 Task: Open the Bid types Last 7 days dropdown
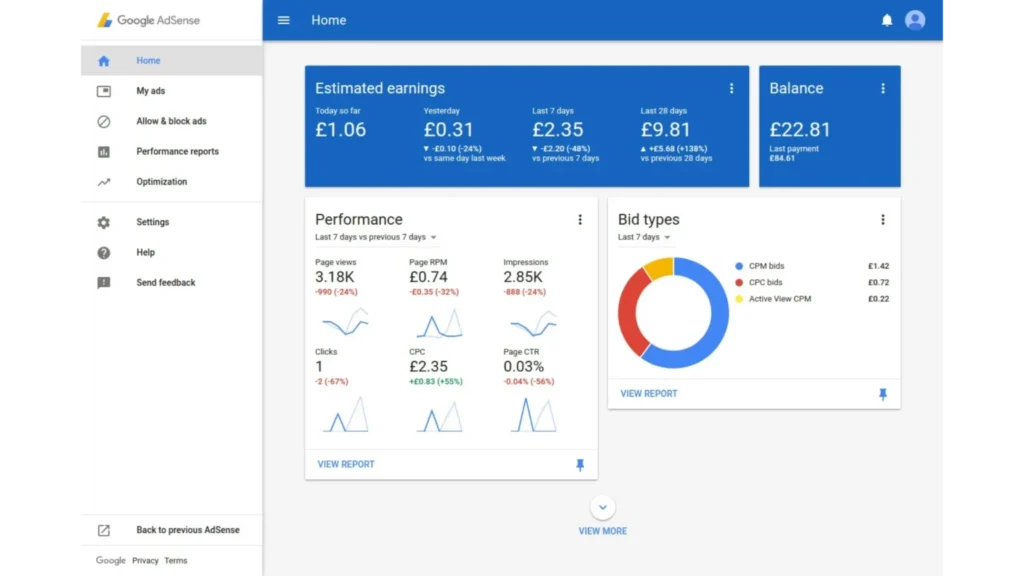(x=644, y=237)
